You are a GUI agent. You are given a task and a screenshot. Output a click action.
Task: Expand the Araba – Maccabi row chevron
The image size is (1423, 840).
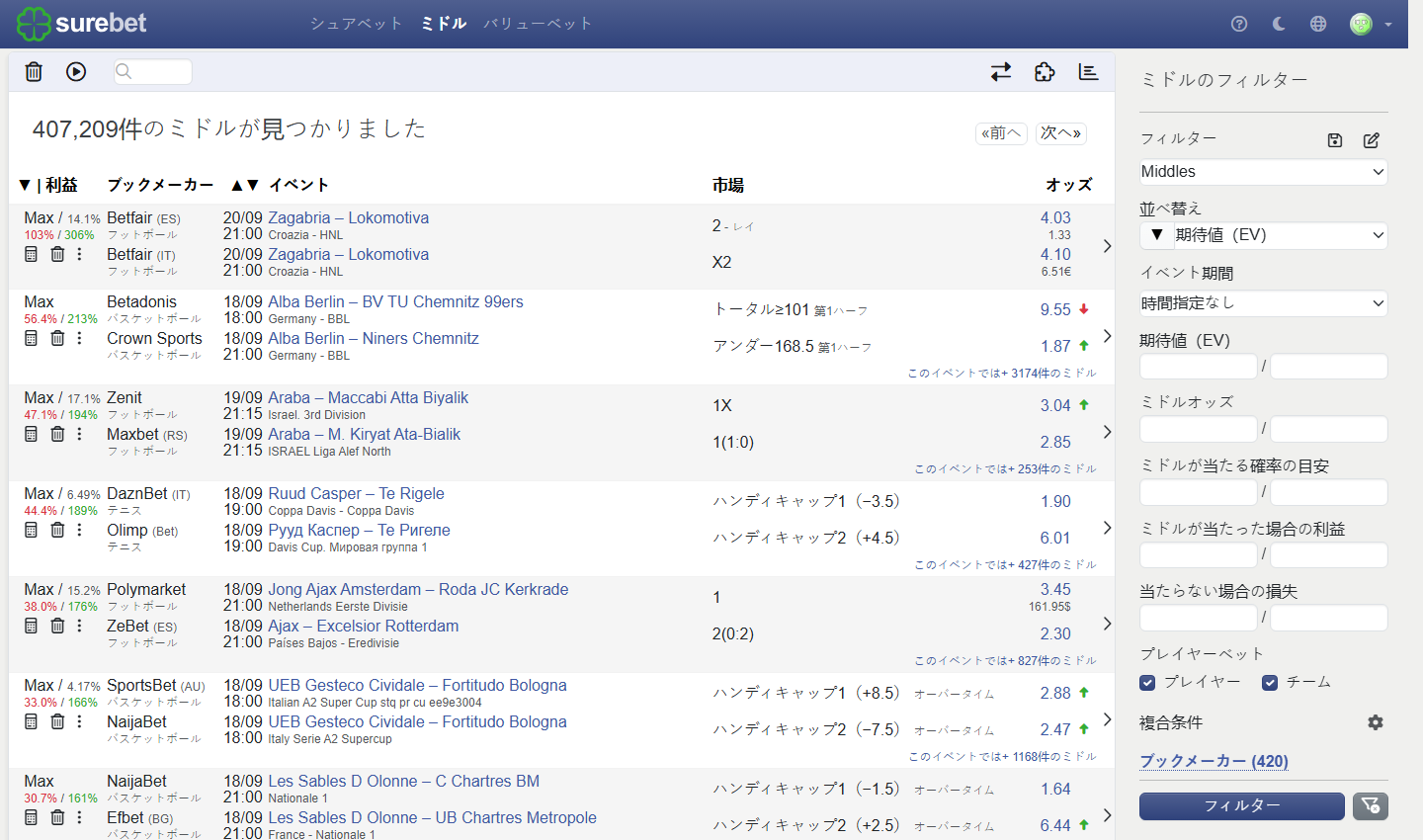[x=1107, y=432]
